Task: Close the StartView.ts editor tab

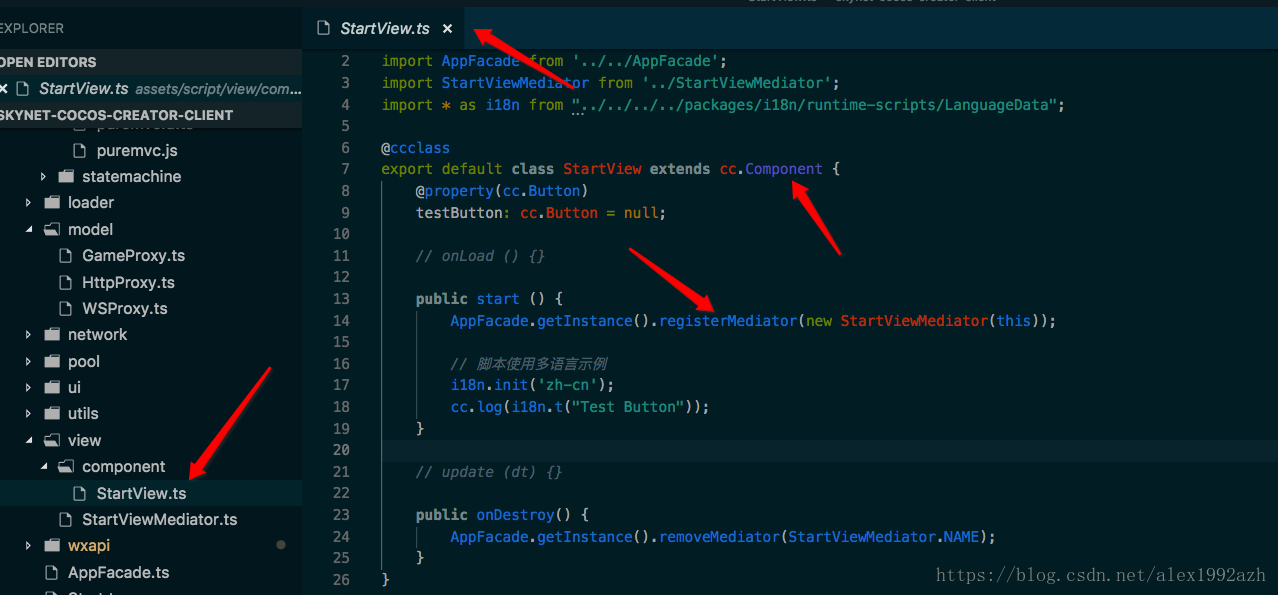Action: pos(447,29)
